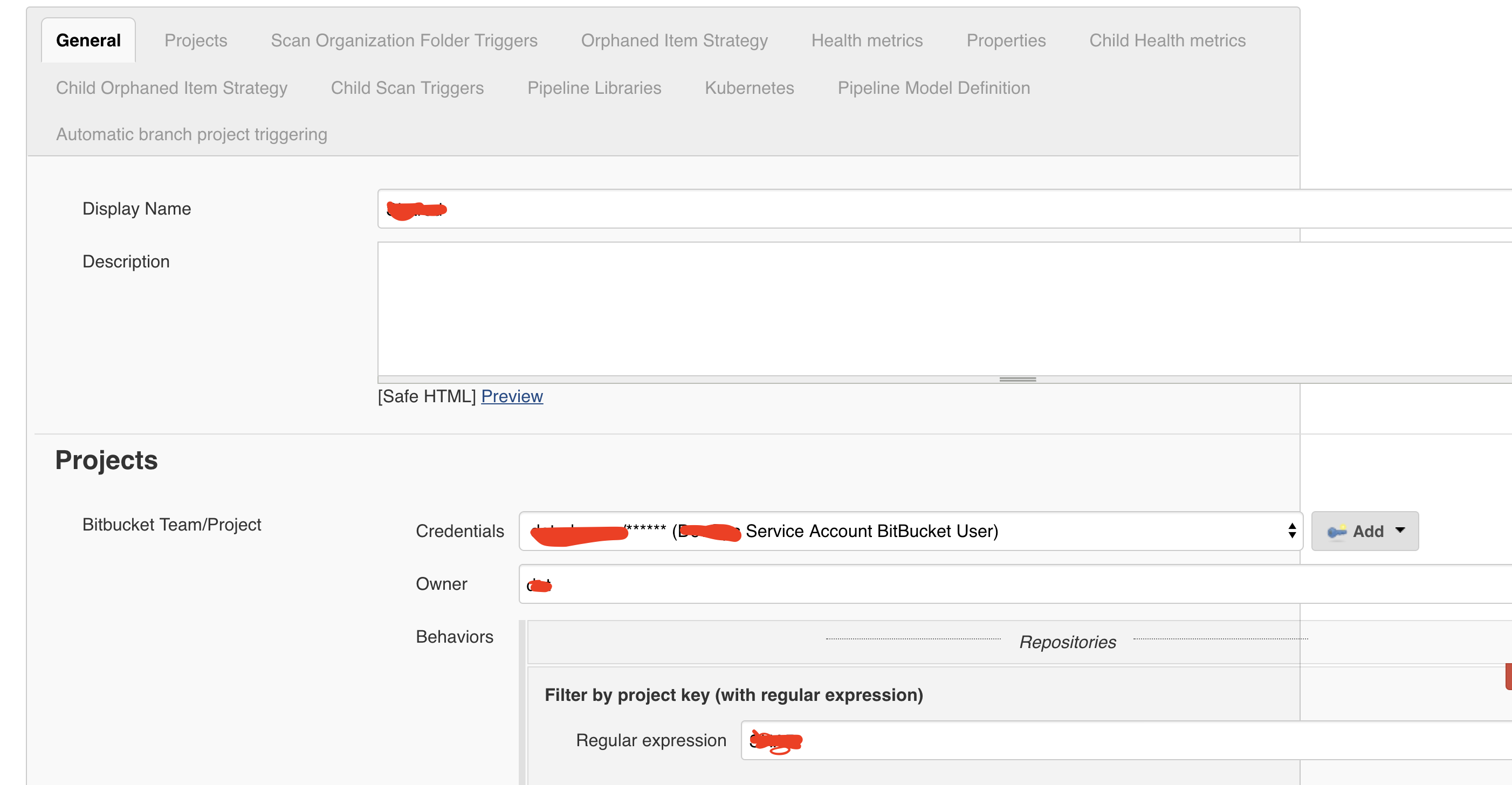This screenshot has height=785, width=1512.
Task: Jump to the Kubernetes tab
Action: coord(749,88)
